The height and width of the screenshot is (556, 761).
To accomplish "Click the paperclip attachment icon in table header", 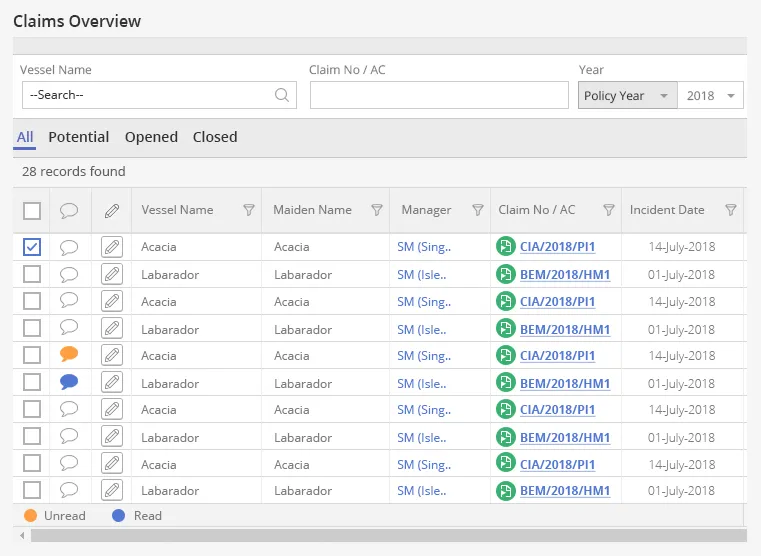I will pyautogui.click(x=112, y=211).
